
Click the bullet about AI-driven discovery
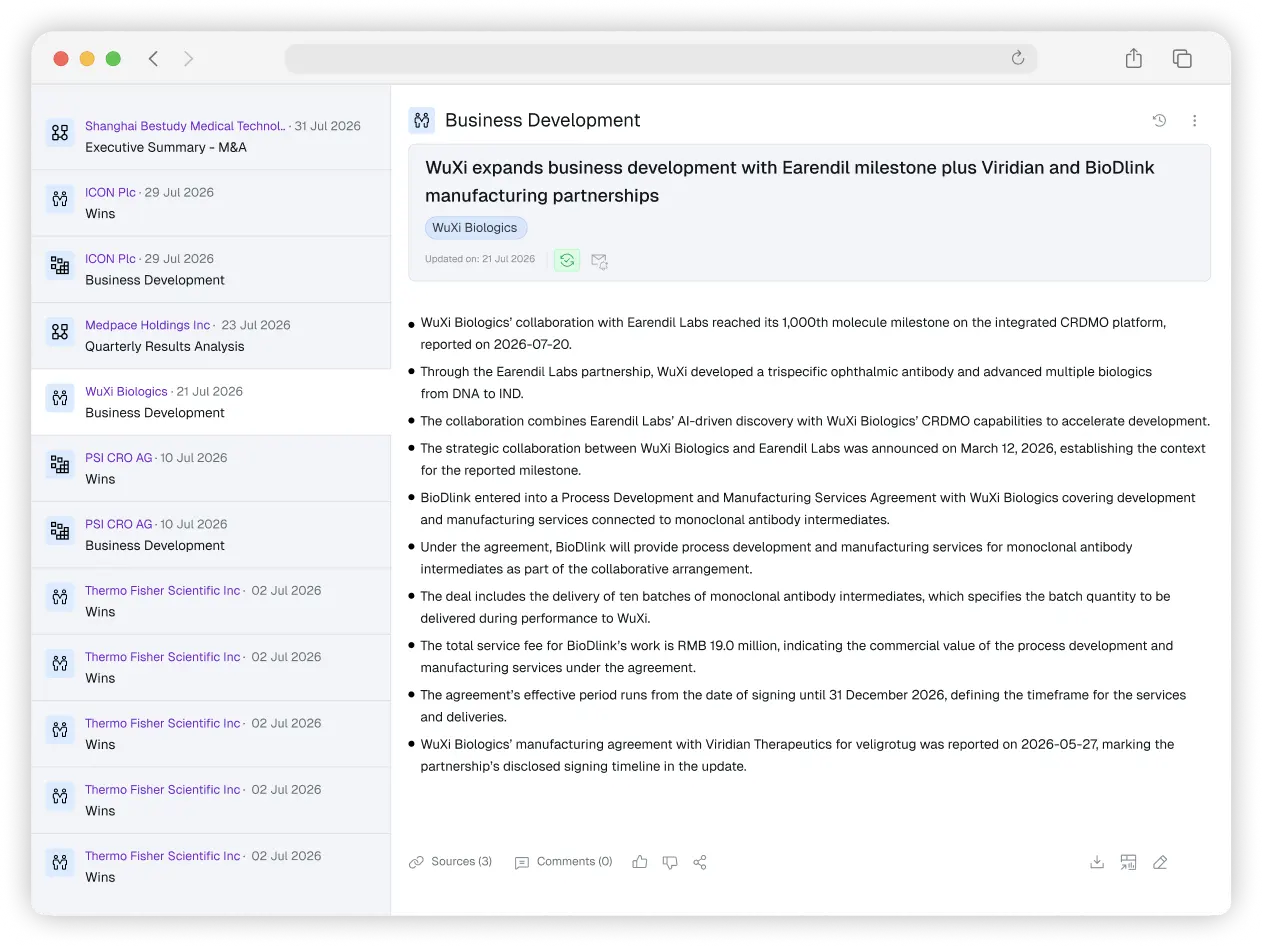[x=815, y=421]
